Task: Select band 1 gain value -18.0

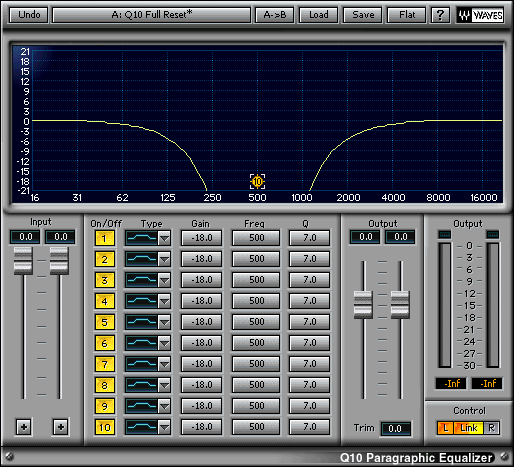Action: (x=201, y=238)
